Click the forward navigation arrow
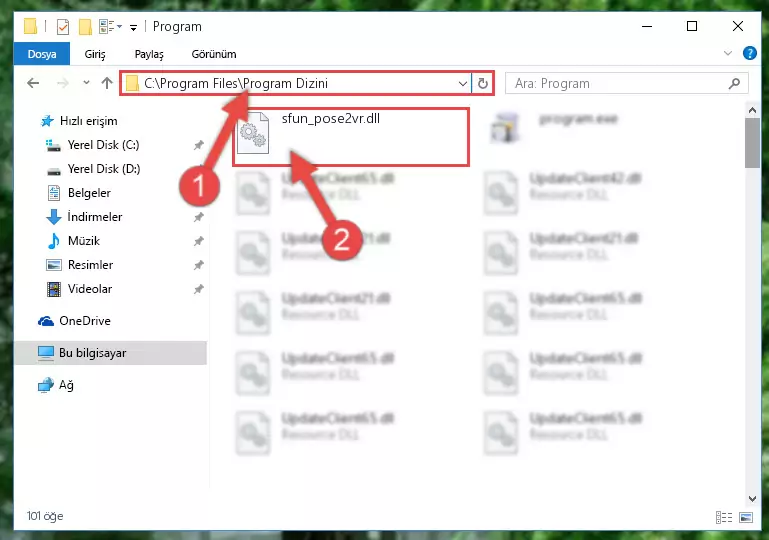769x540 pixels. 63,83
